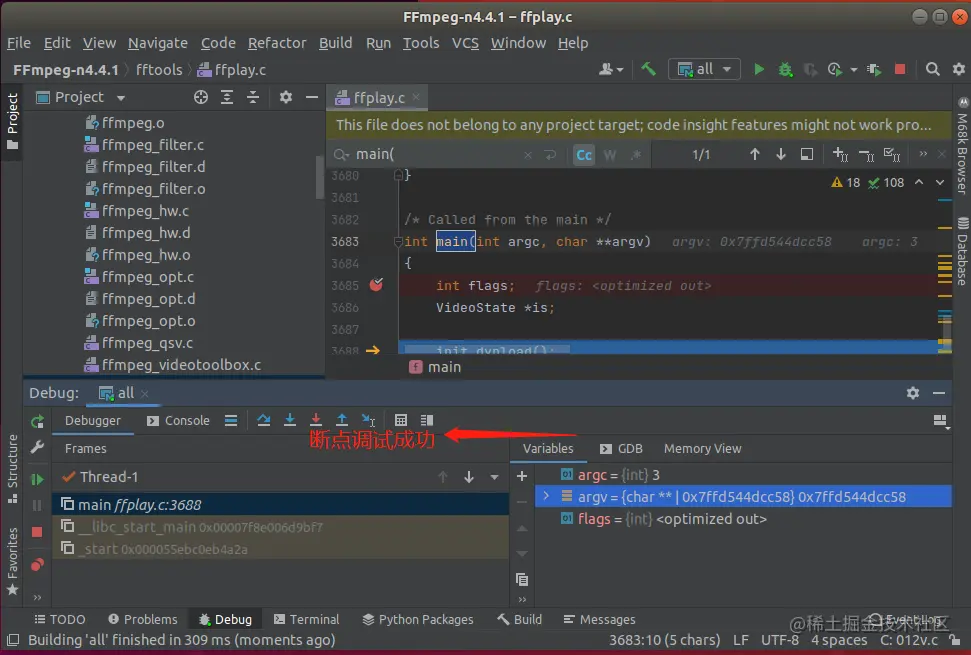
Task: Open Database side tool window
Action: pos(962,251)
